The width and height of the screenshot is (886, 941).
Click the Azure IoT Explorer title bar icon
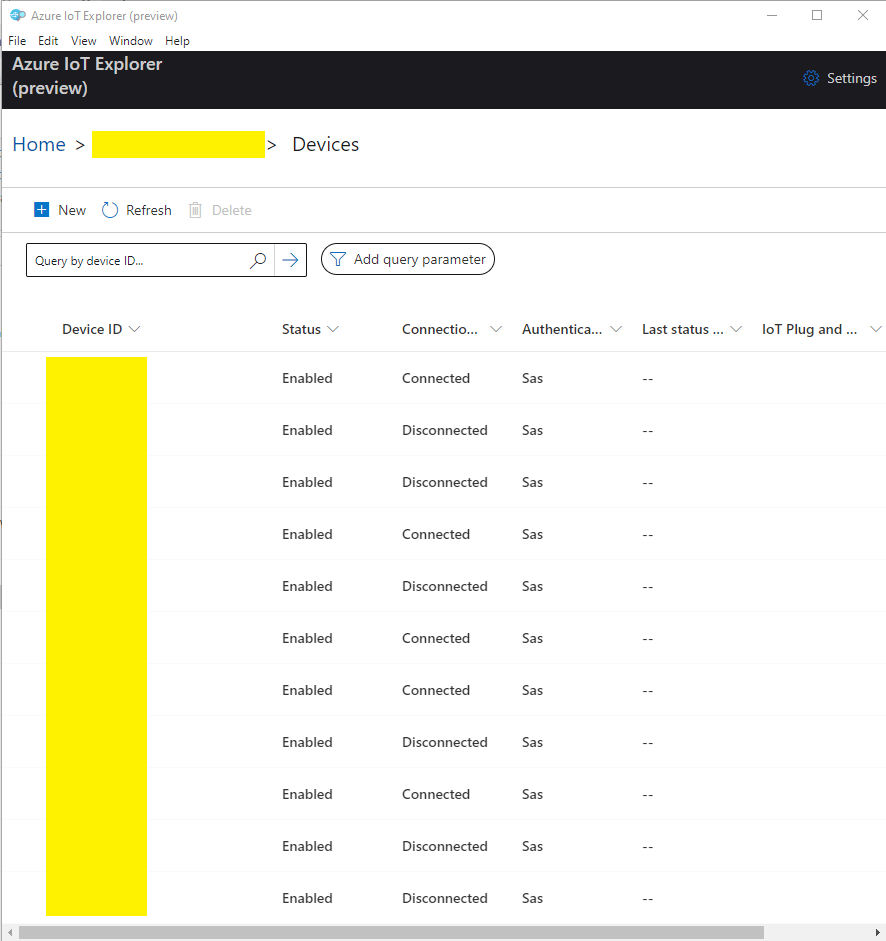coord(17,15)
